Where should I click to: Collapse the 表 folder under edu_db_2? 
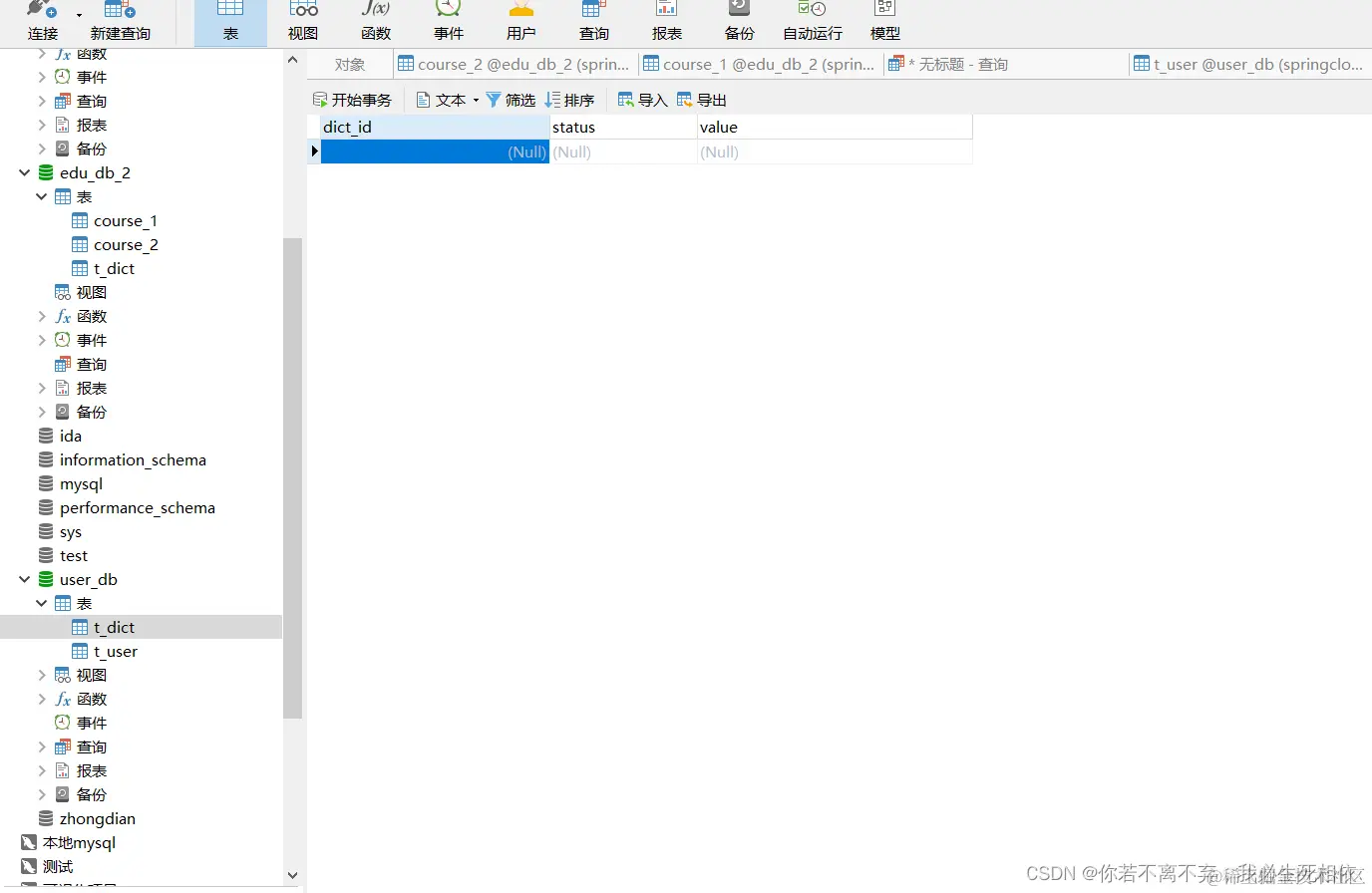42,197
